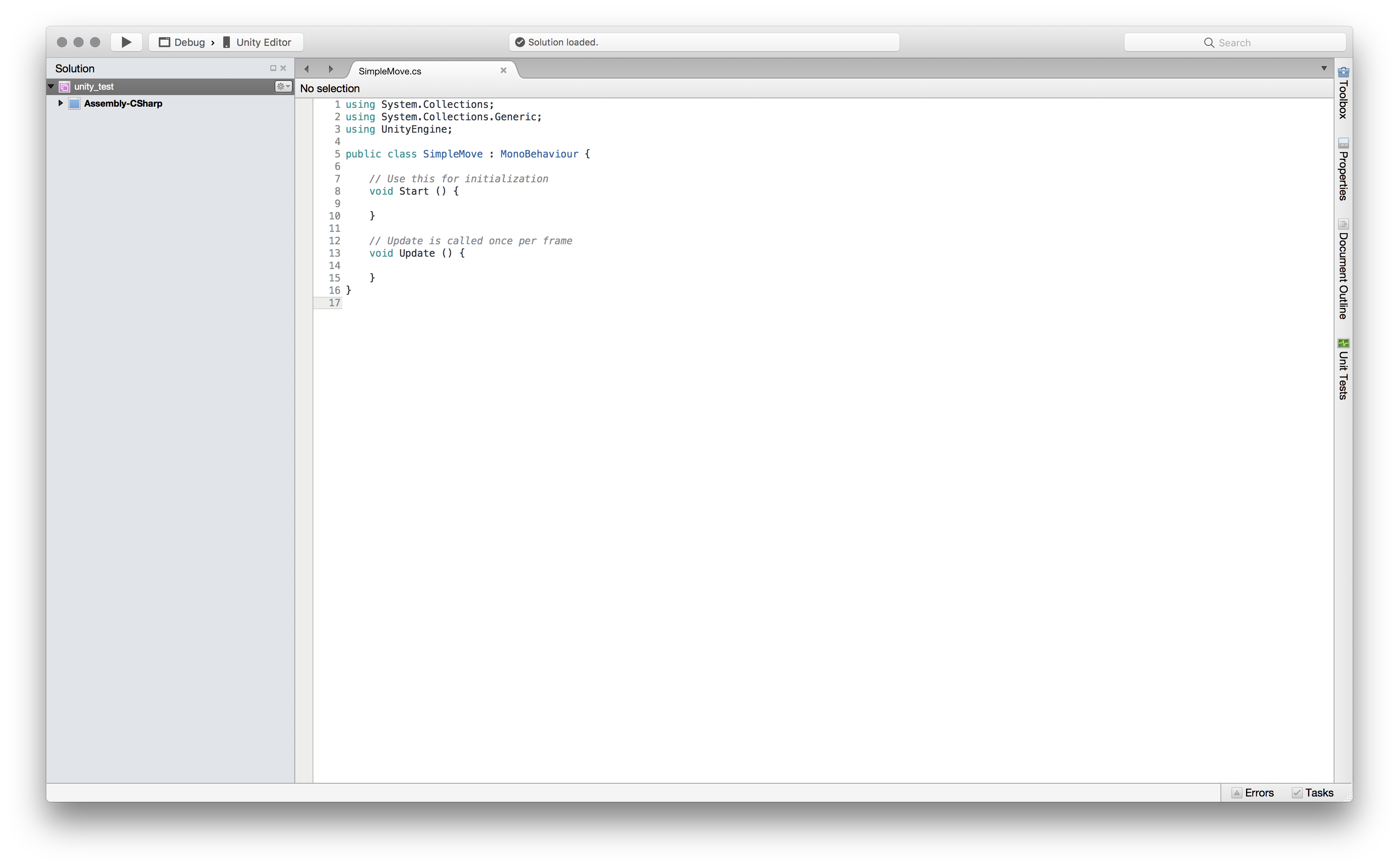The width and height of the screenshot is (1399, 868).
Task: Click the Debug configuration window icon
Action: (164, 42)
